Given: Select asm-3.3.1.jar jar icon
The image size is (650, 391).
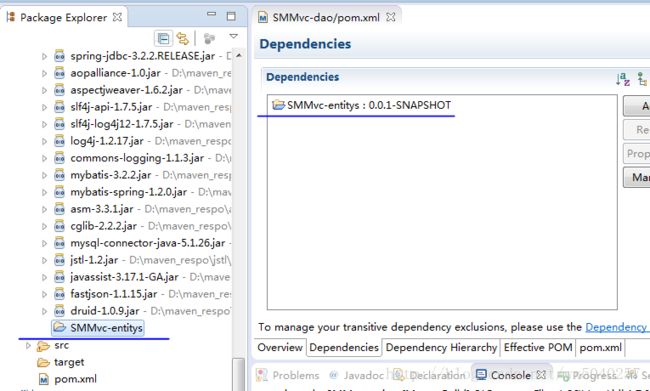Looking at the screenshot, I should pos(60,209).
